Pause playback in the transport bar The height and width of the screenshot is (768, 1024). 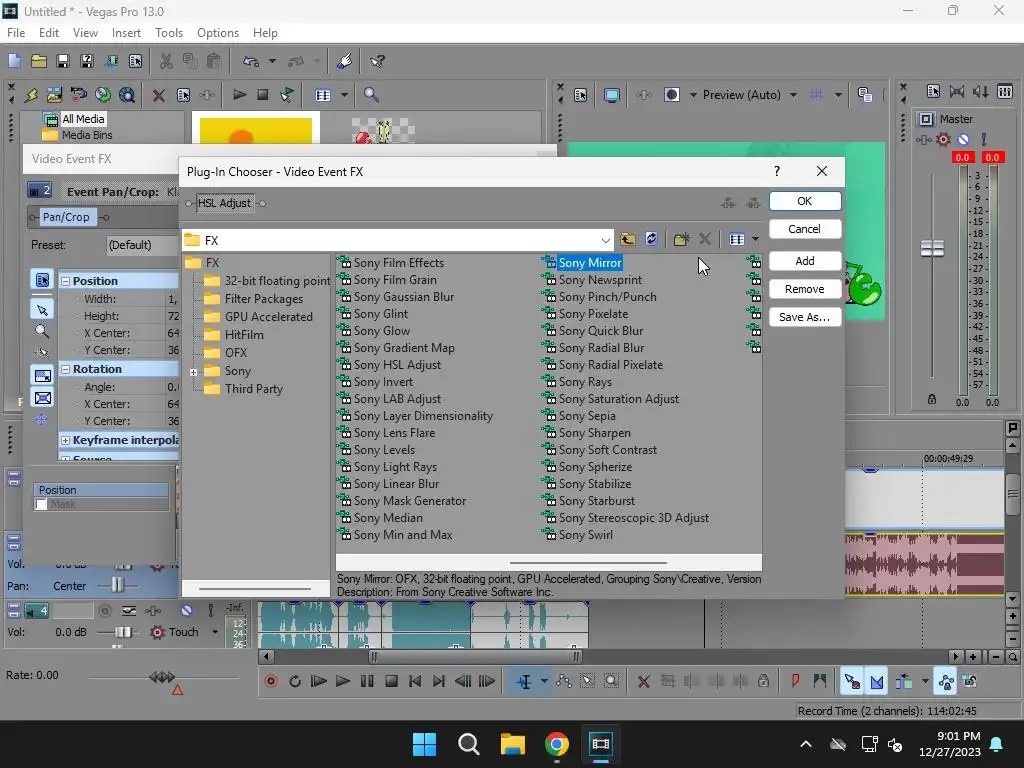[367, 681]
